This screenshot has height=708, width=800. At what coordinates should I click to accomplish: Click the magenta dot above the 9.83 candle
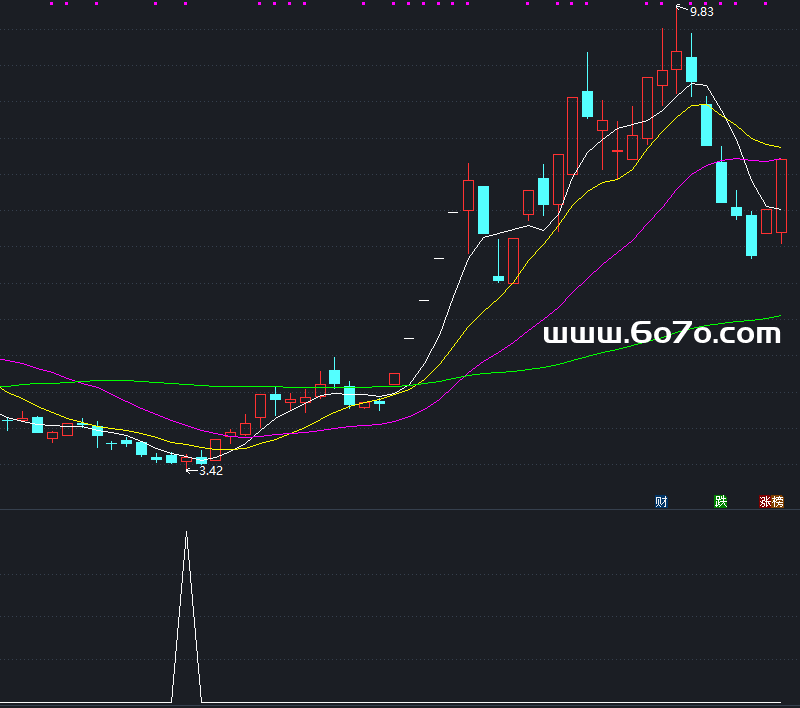point(678,3)
